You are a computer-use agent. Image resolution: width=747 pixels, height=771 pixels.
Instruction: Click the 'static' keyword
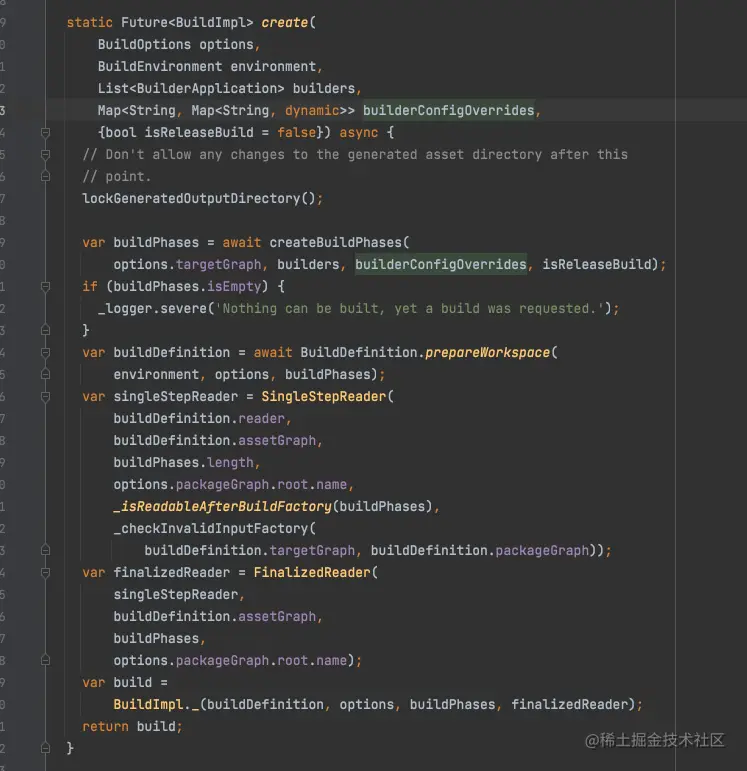(x=90, y=23)
